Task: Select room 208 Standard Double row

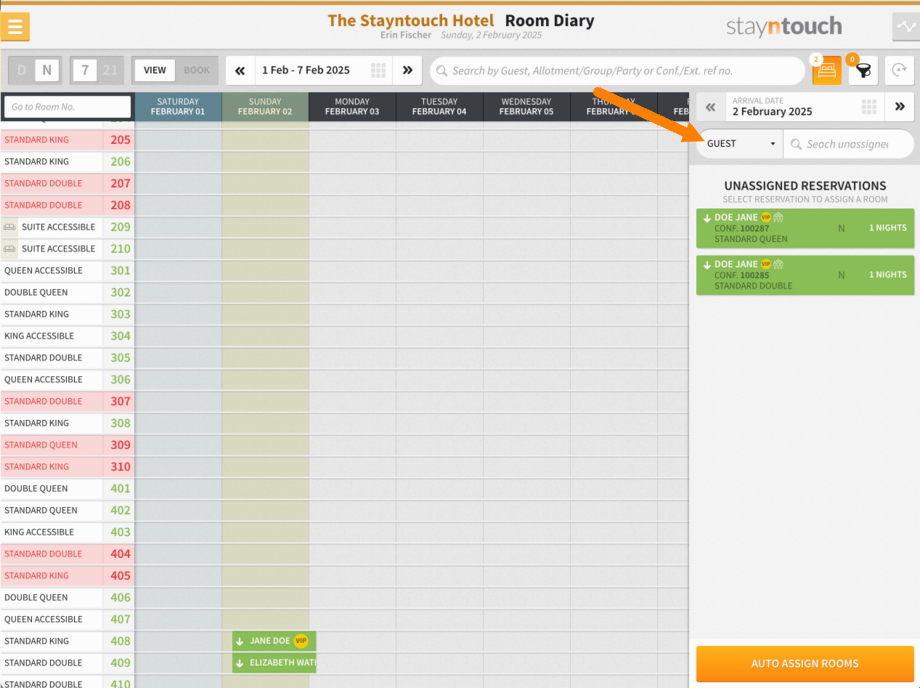Action: (67, 205)
